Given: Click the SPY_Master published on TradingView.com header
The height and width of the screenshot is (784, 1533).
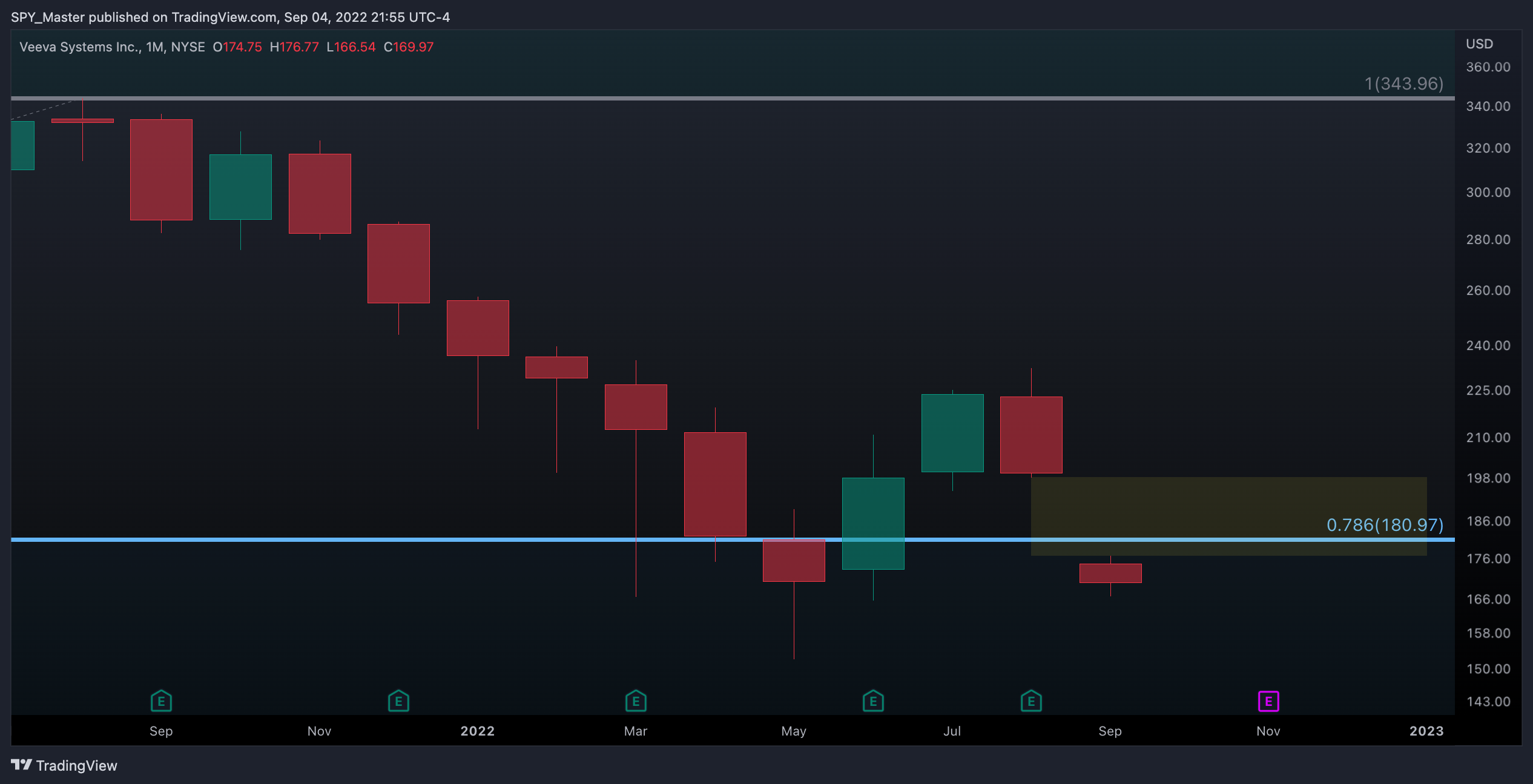Looking at the screenshot, I should pyautogui.click(x=230, y=17).
